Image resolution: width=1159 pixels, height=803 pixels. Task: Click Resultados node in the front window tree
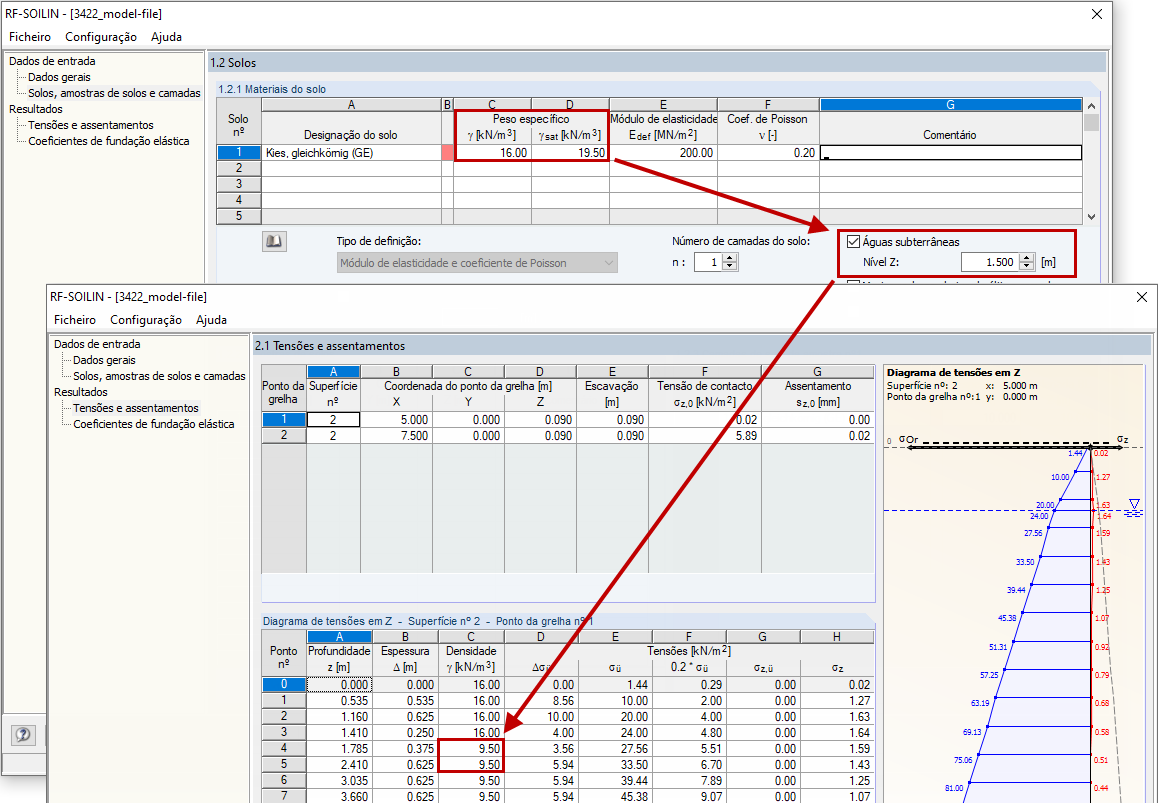[81, 392]
